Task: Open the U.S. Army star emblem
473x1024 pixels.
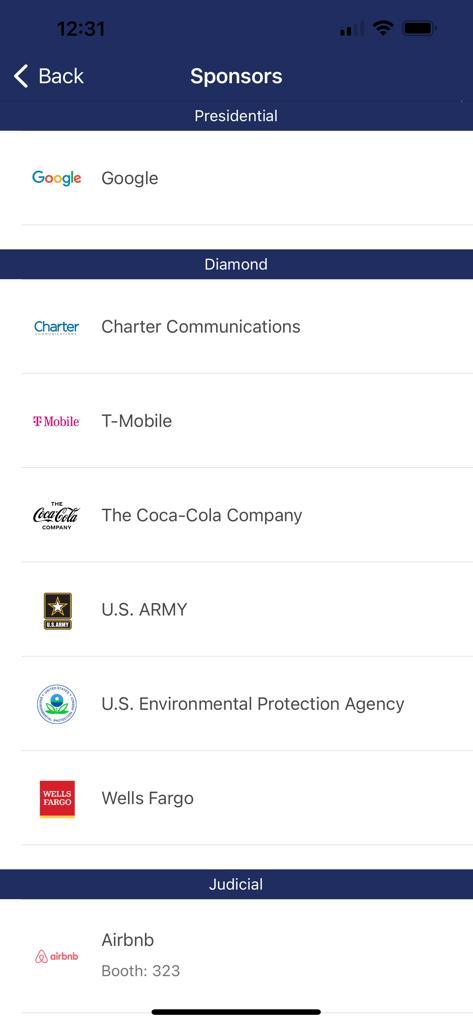Action: 57,611
